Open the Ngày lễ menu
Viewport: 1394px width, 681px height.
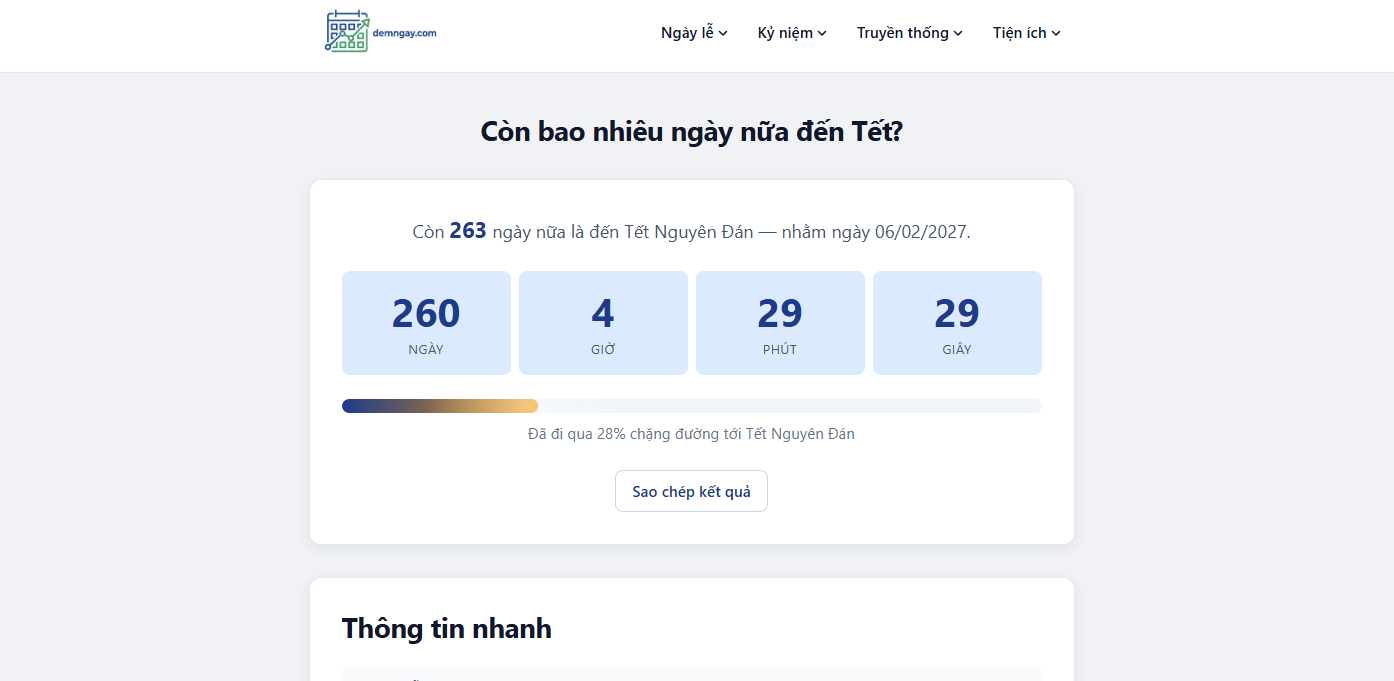pyautogui.click(x=694, y=33)
